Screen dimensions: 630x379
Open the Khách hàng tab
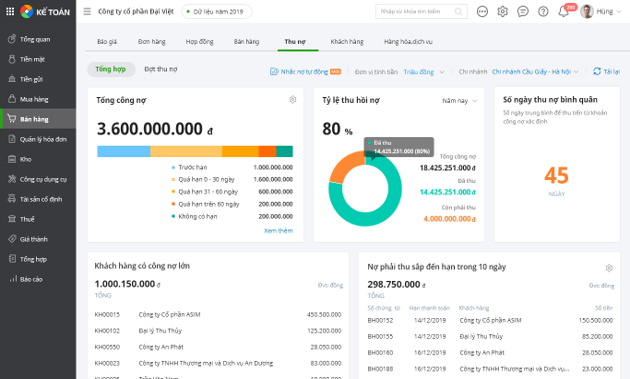tap(347, 41)
